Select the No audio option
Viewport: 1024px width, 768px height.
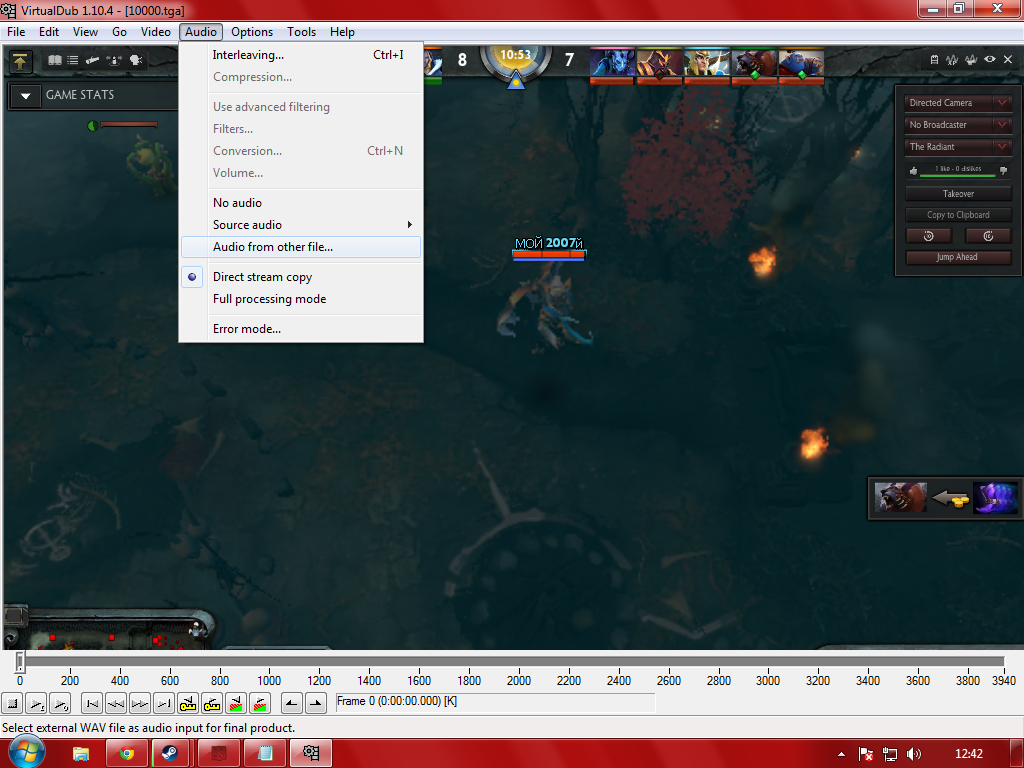(300, 202)
